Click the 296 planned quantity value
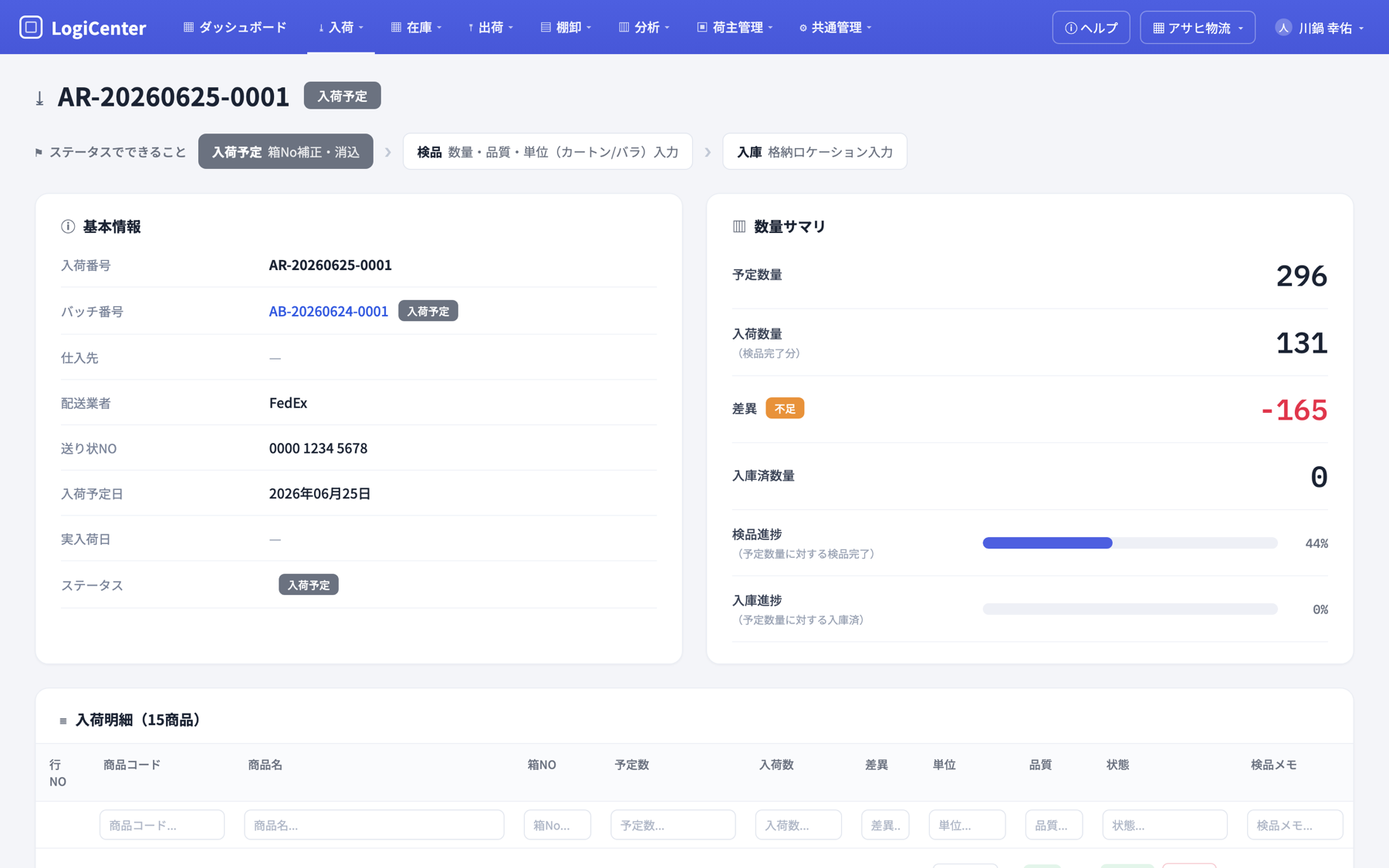1389x868 pixels. coord(1302,275)
